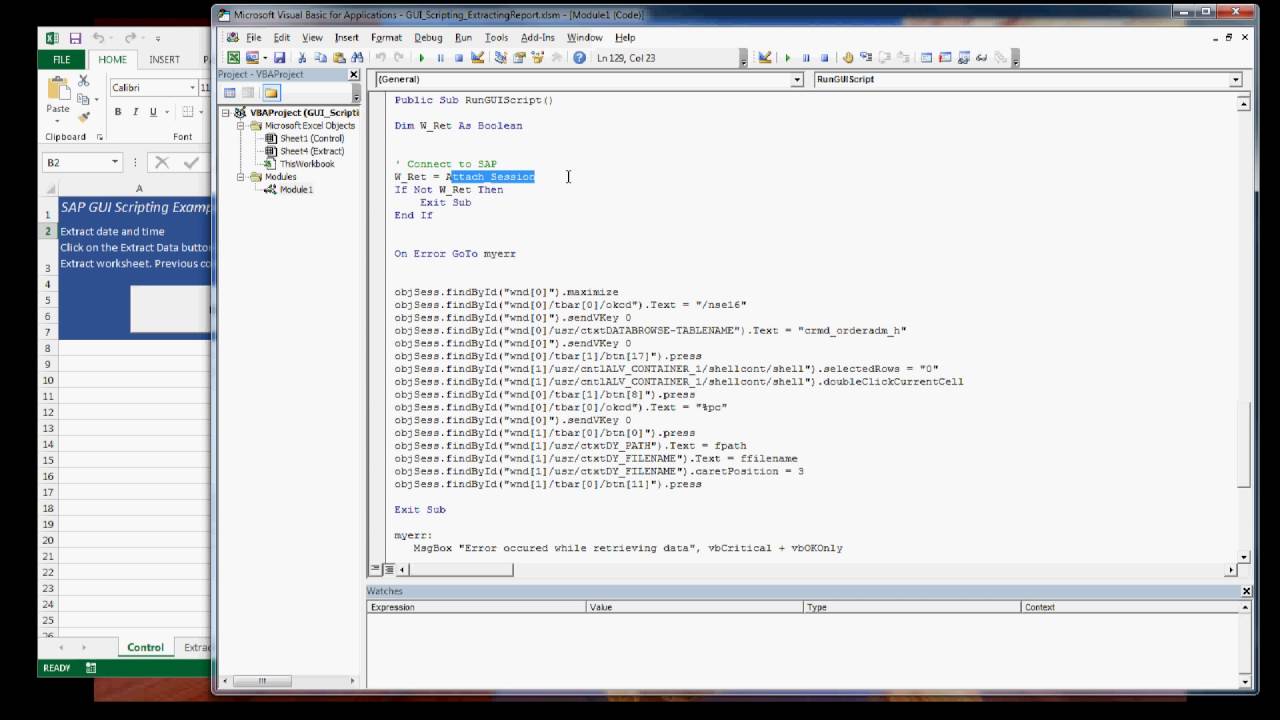The width and height of the screenshot is (1280, 720).
Task: Open the Edit menu in VBA editor
Action: point(282,37)
